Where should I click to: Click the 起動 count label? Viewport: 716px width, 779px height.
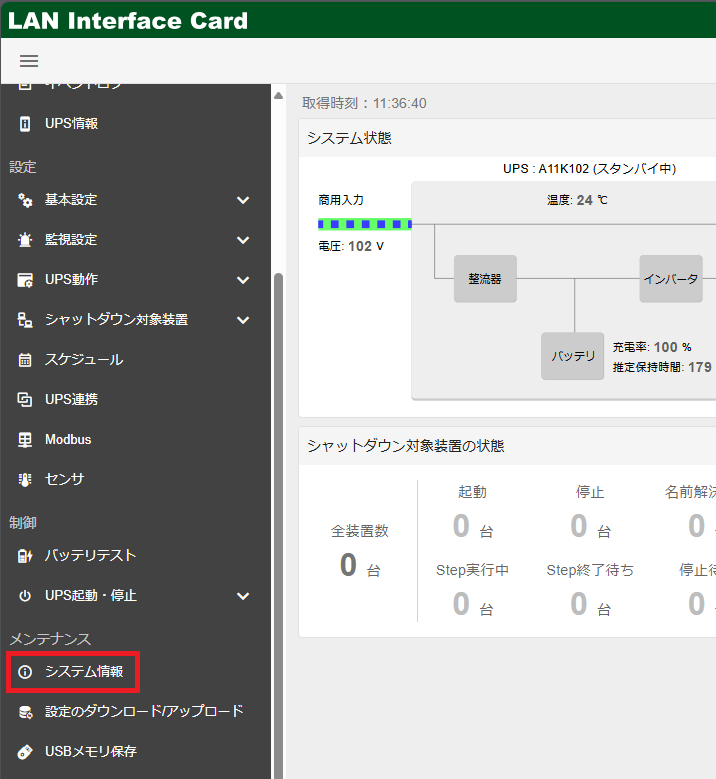pyautogui.click(x=472, y=492)
